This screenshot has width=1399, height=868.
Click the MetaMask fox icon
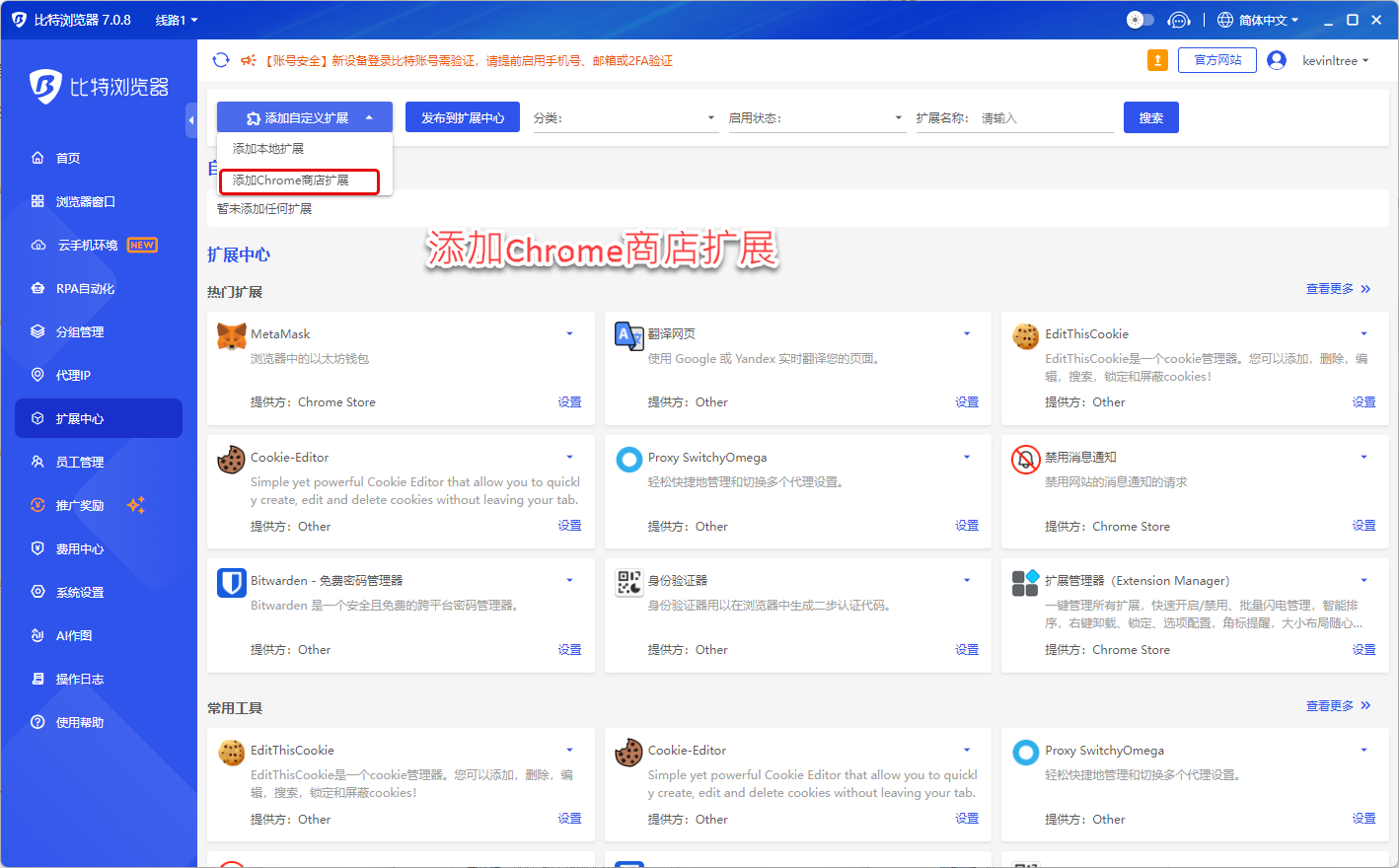(232, 336)
